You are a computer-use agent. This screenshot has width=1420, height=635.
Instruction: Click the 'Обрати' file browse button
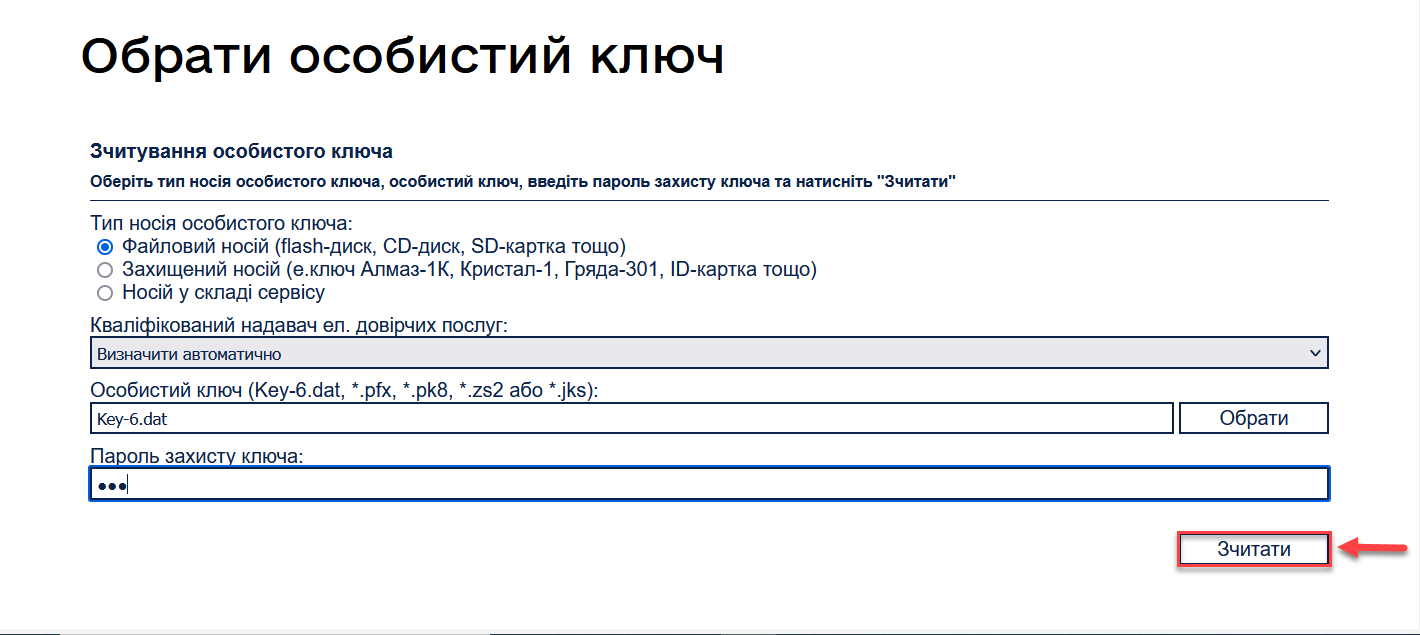click(1253, 418)
